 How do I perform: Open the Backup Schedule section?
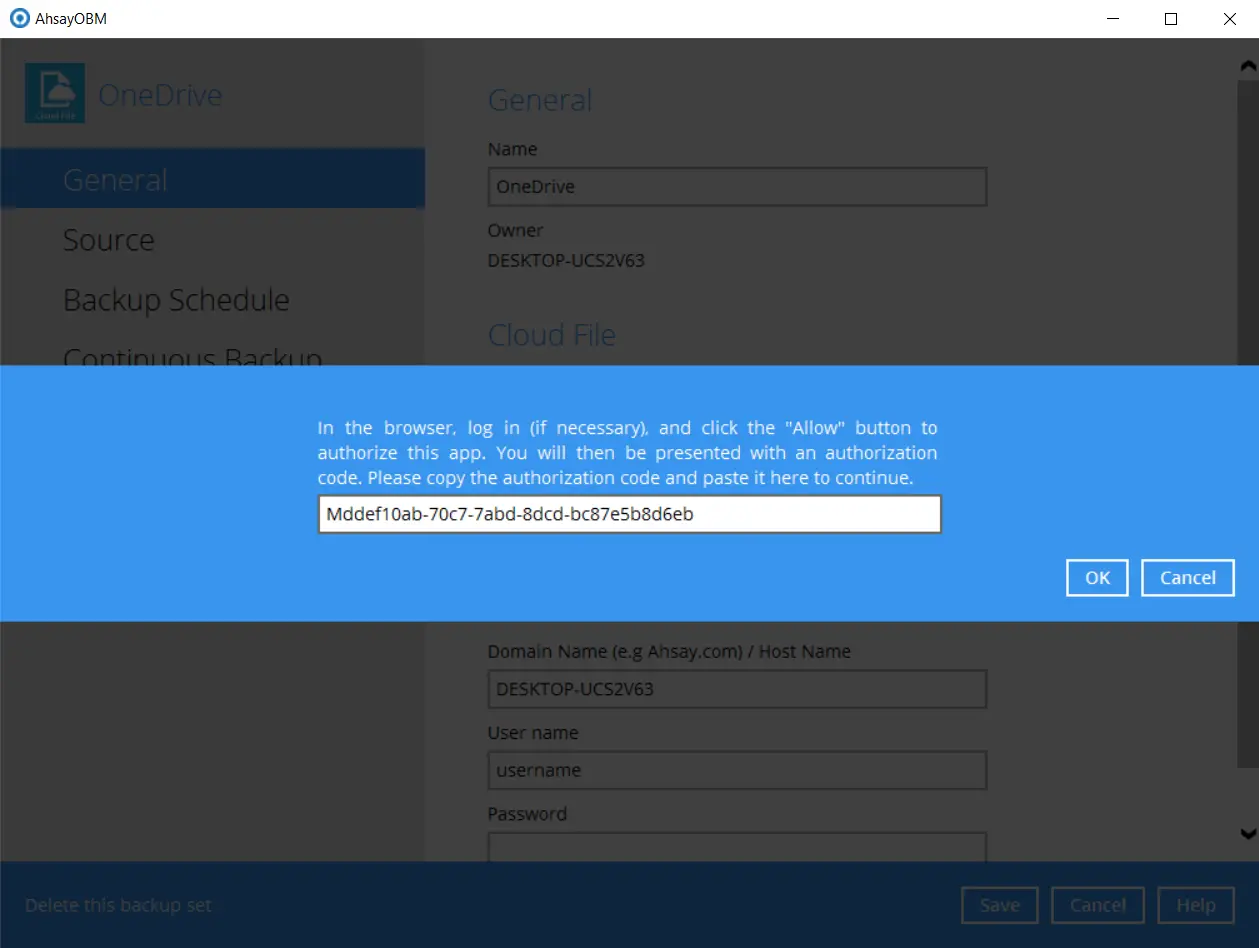176,299
